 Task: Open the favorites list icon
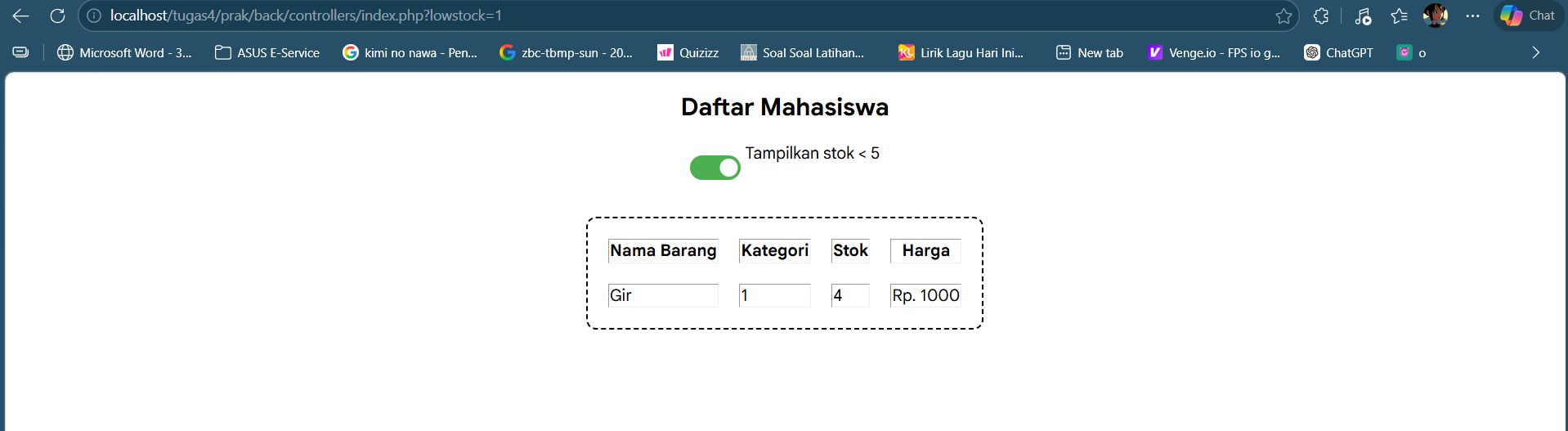pos(1400,16)
